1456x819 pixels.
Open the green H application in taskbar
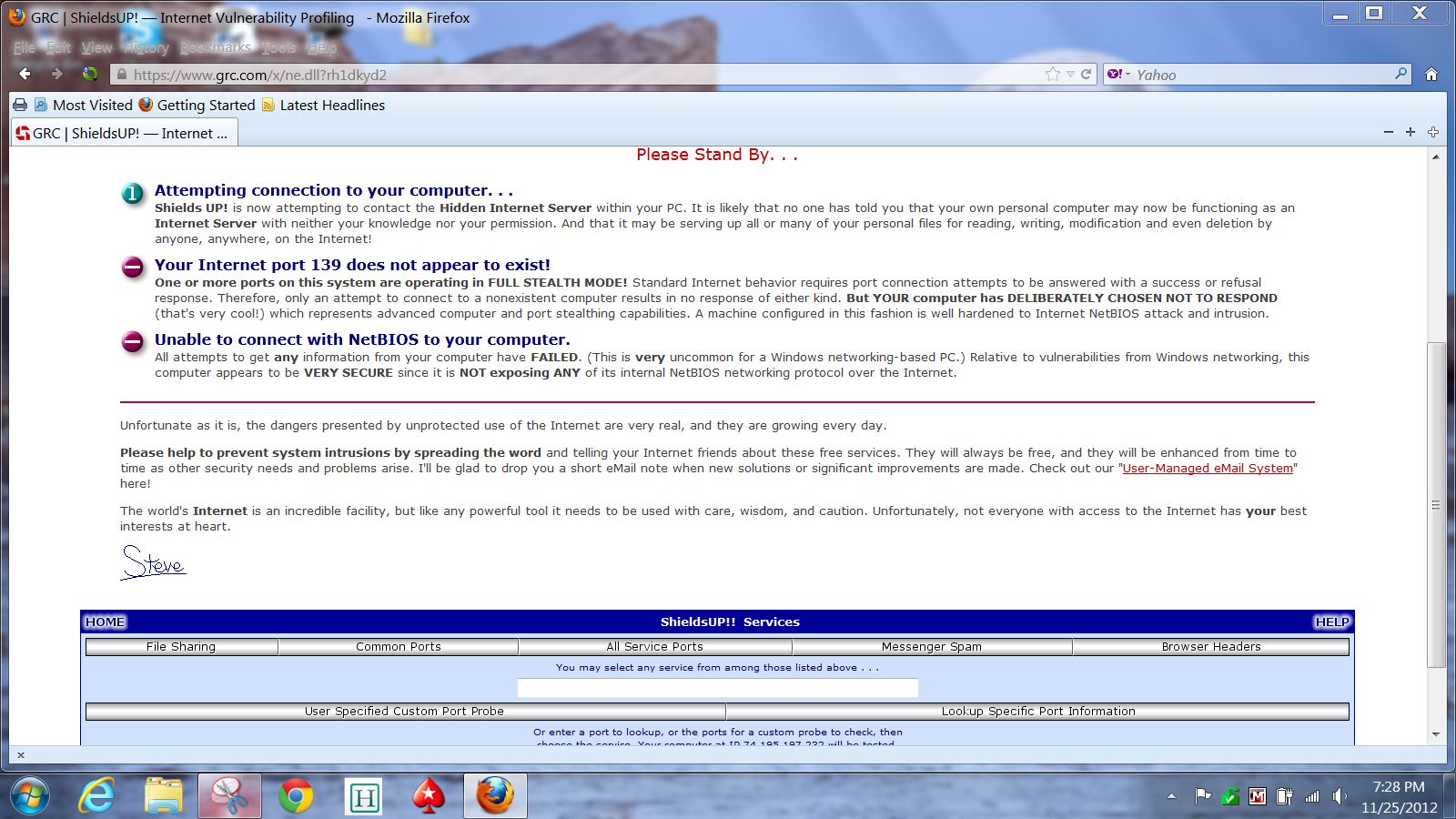pos(363,798)
